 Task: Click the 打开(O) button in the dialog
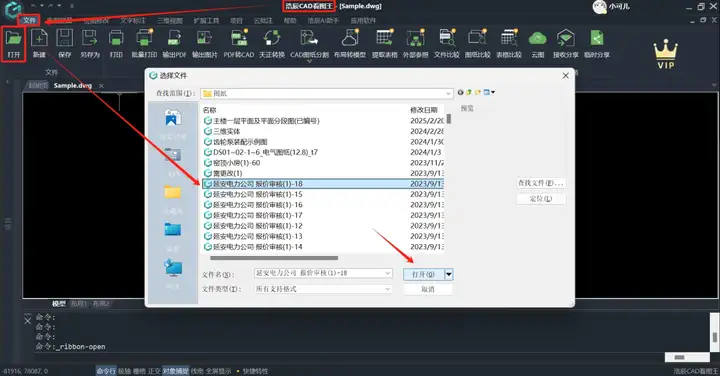(x=423, y=275)
